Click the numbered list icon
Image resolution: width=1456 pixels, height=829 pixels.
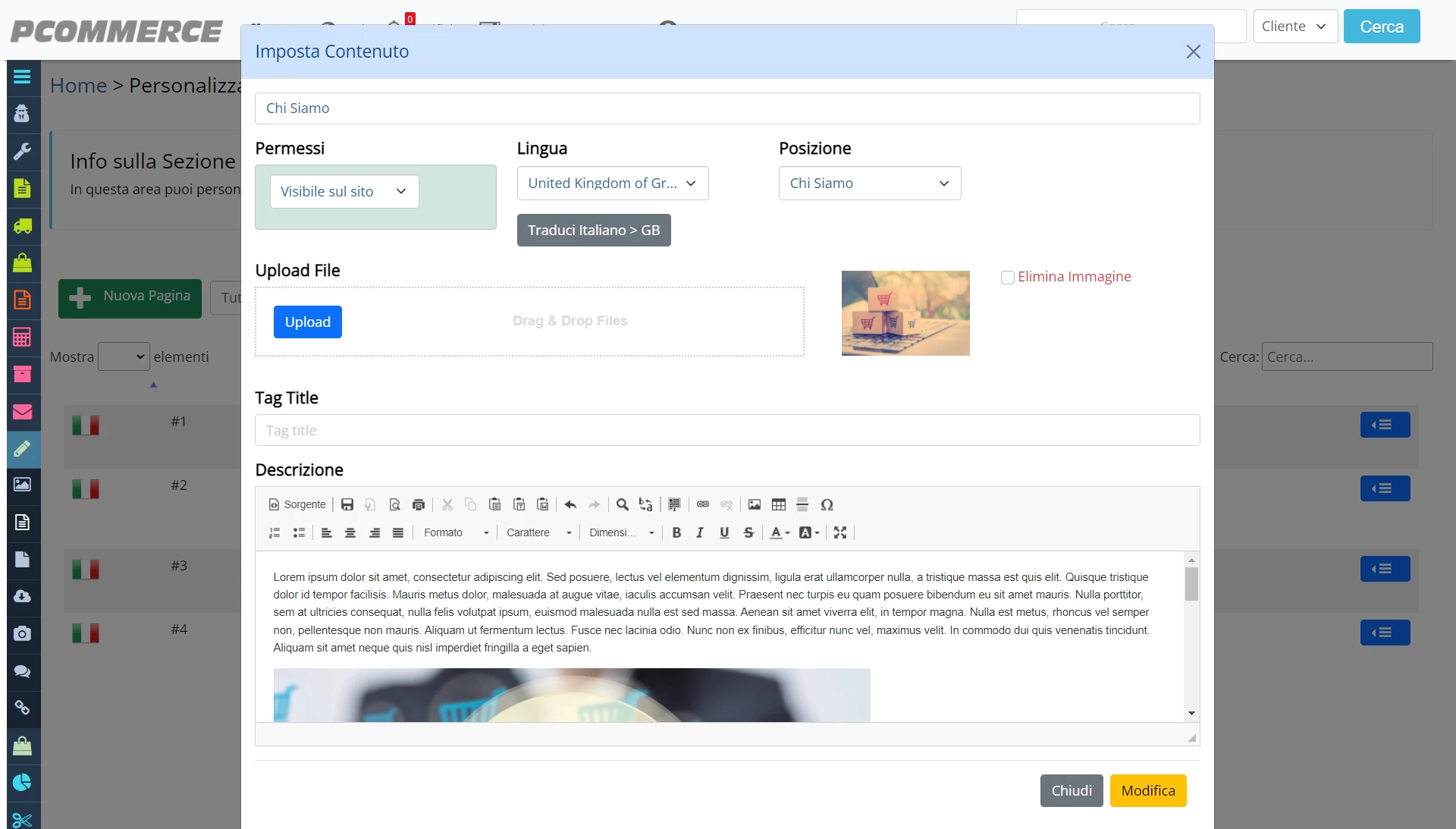tap(275, 532)
